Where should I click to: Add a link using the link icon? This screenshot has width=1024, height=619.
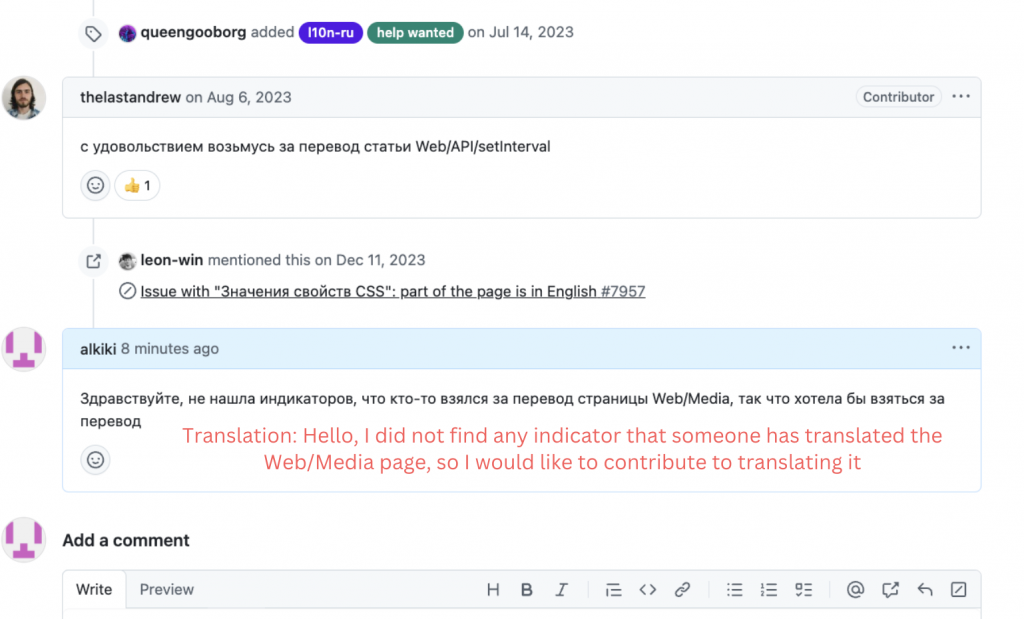pyautogui.click(x=682, y=590)
